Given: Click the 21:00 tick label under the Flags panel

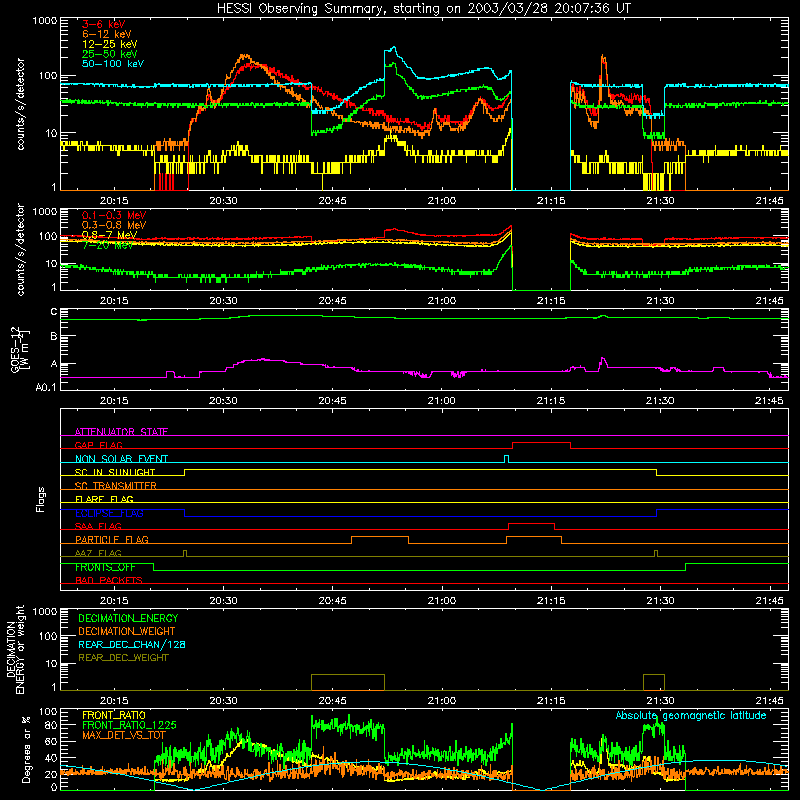Looking at the screenshot, I should click(441, 601).
